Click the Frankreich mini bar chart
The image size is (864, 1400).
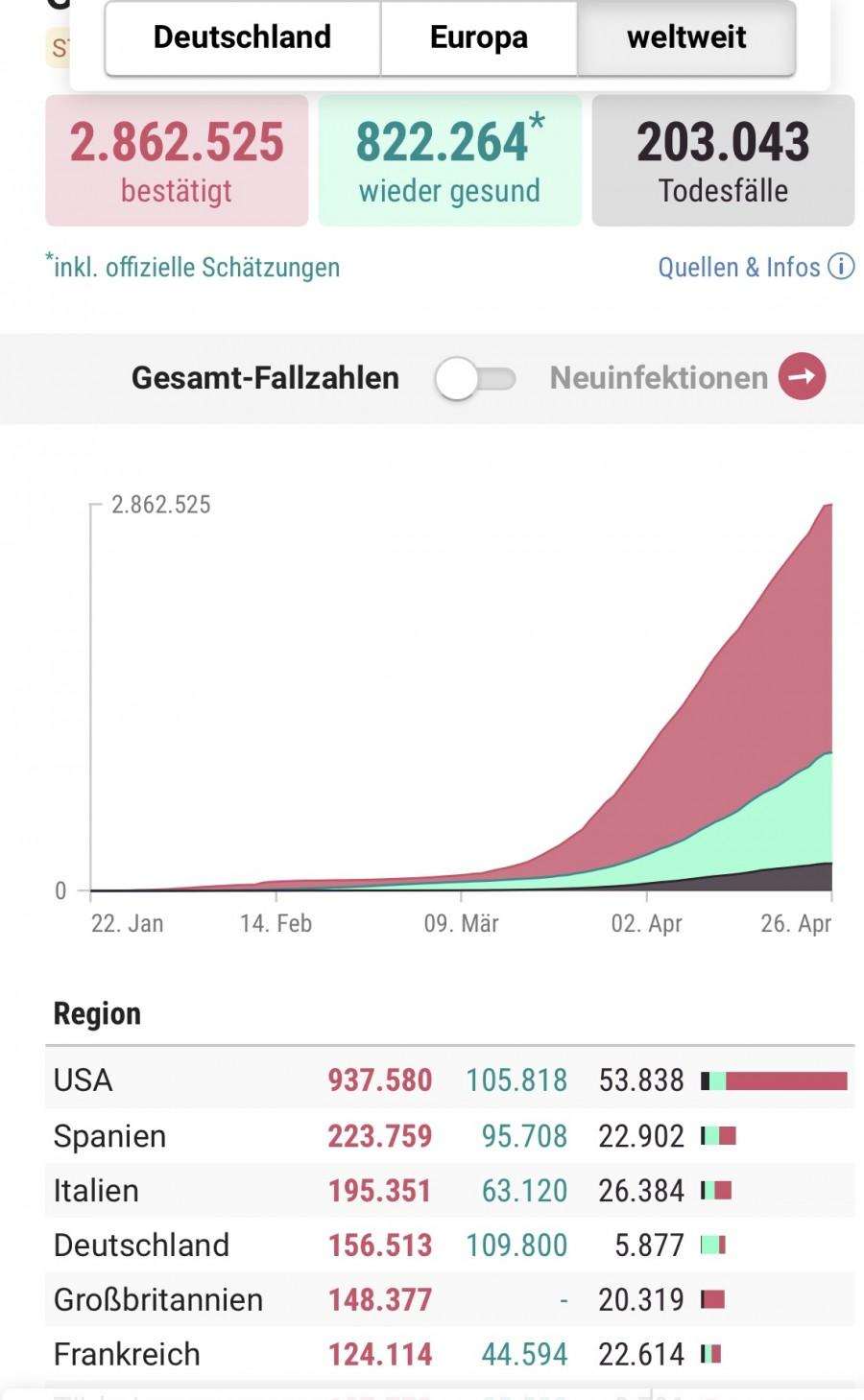710,1355
